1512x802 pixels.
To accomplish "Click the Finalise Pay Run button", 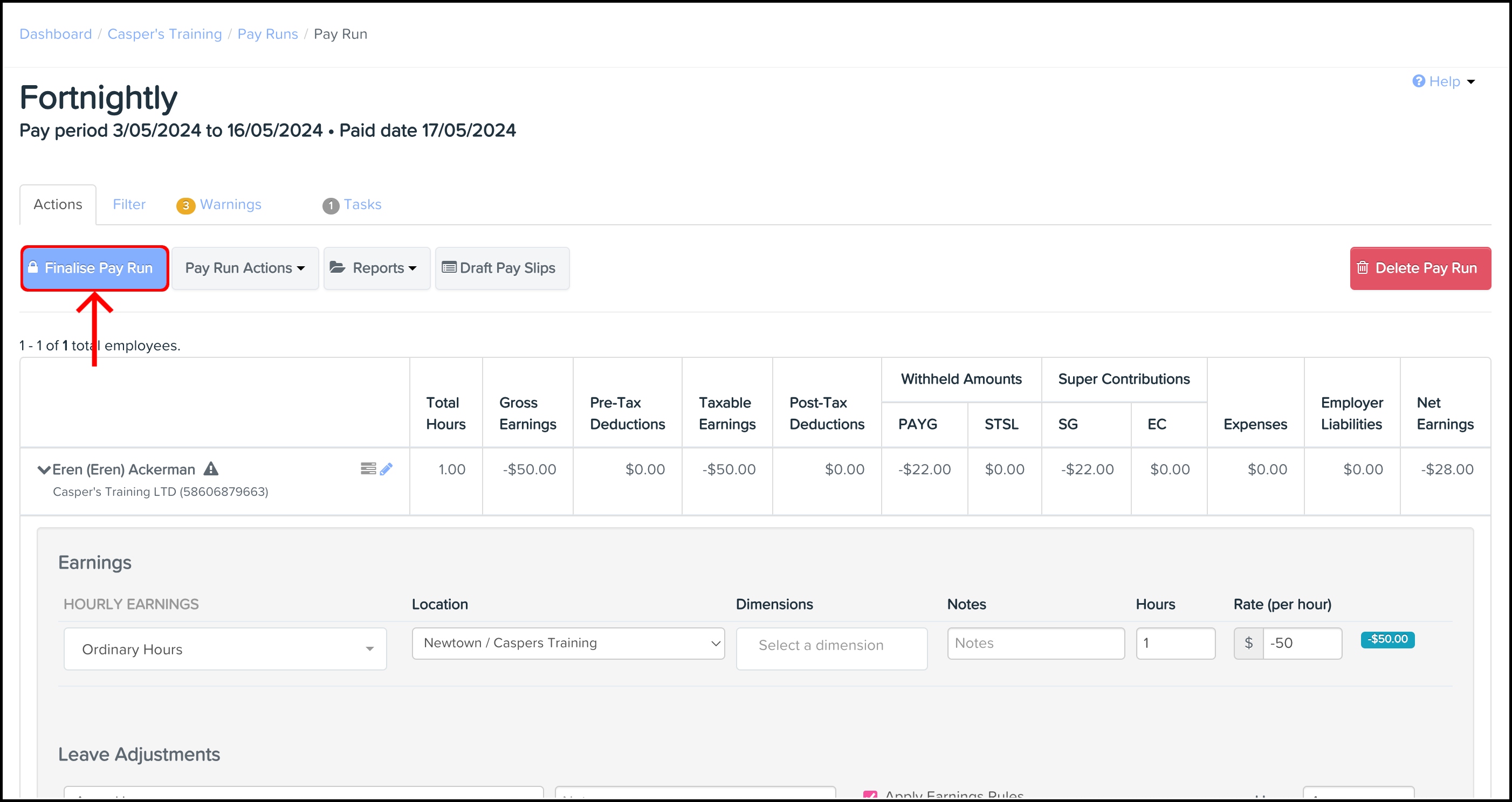I will (x=94, y=268).
